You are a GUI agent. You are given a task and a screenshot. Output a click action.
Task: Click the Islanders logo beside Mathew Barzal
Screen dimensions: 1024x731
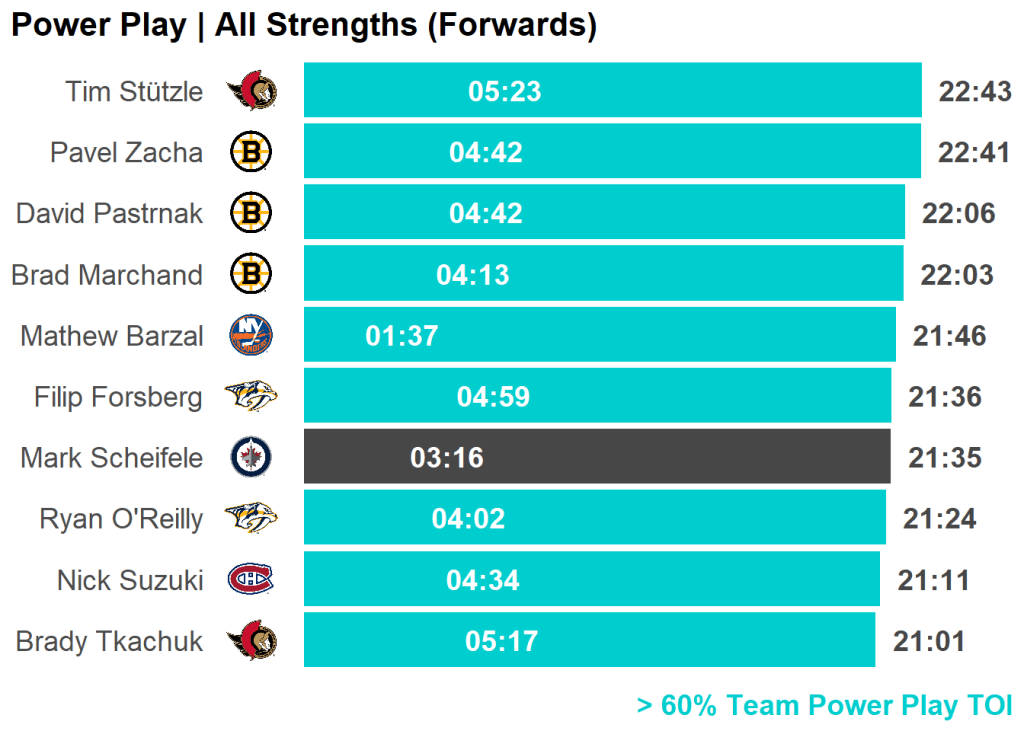coord(251,335)
